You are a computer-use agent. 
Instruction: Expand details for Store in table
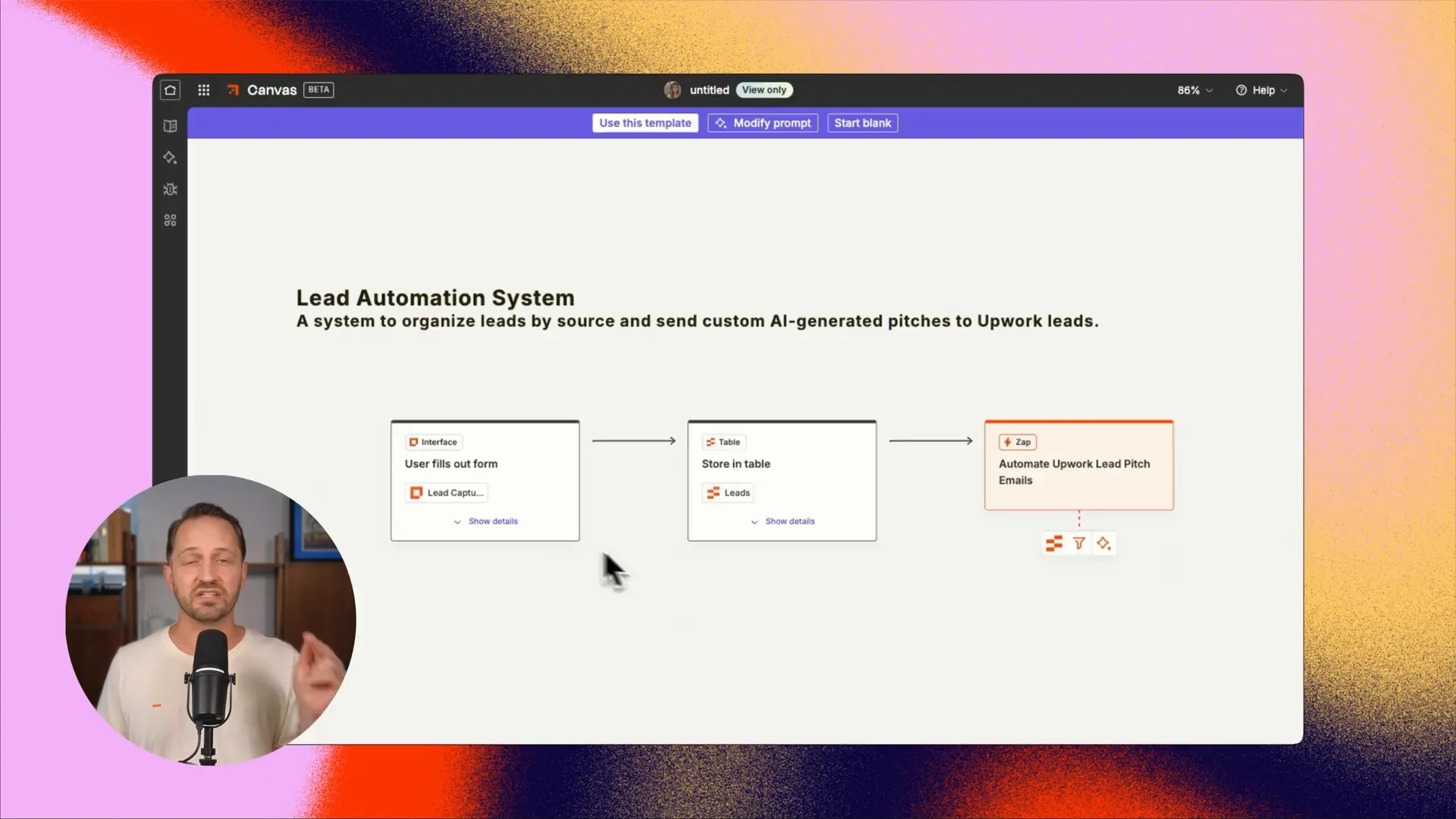coord(783,521)
